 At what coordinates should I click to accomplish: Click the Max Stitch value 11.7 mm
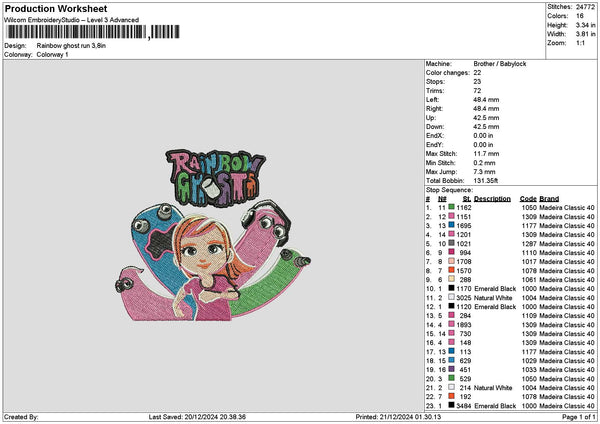(486, 154)
